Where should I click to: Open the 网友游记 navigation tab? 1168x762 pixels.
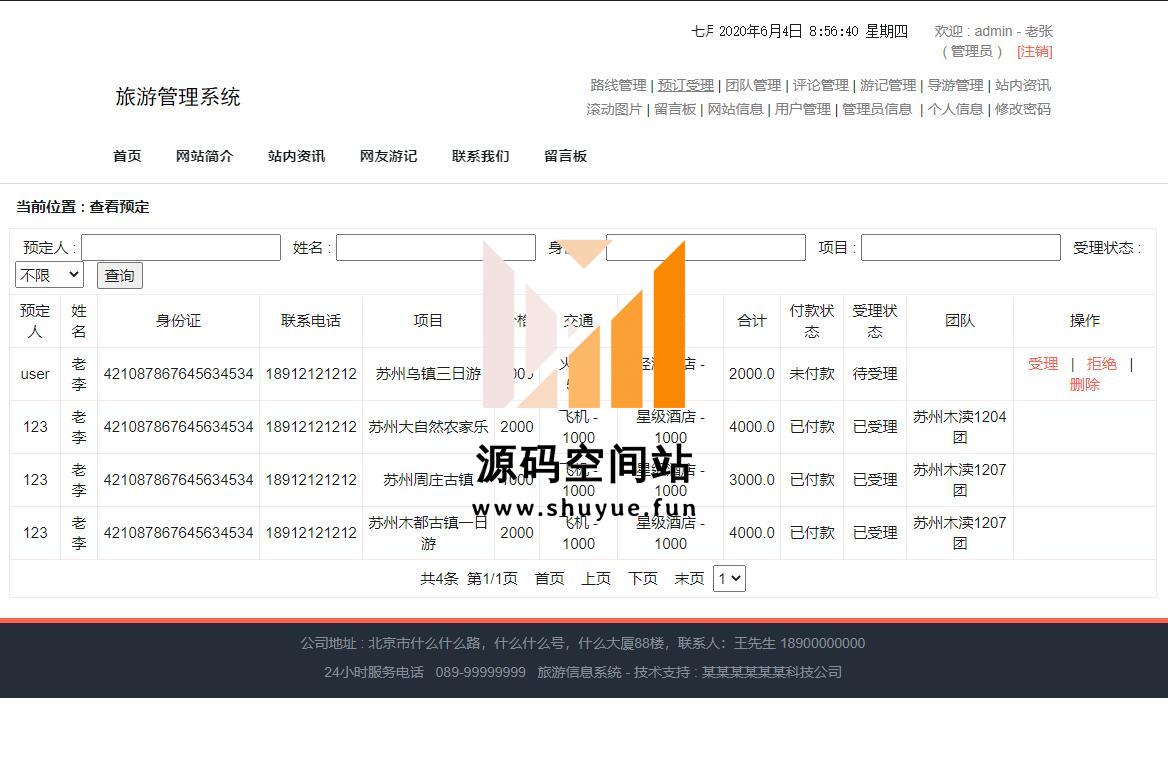(388, 156)
